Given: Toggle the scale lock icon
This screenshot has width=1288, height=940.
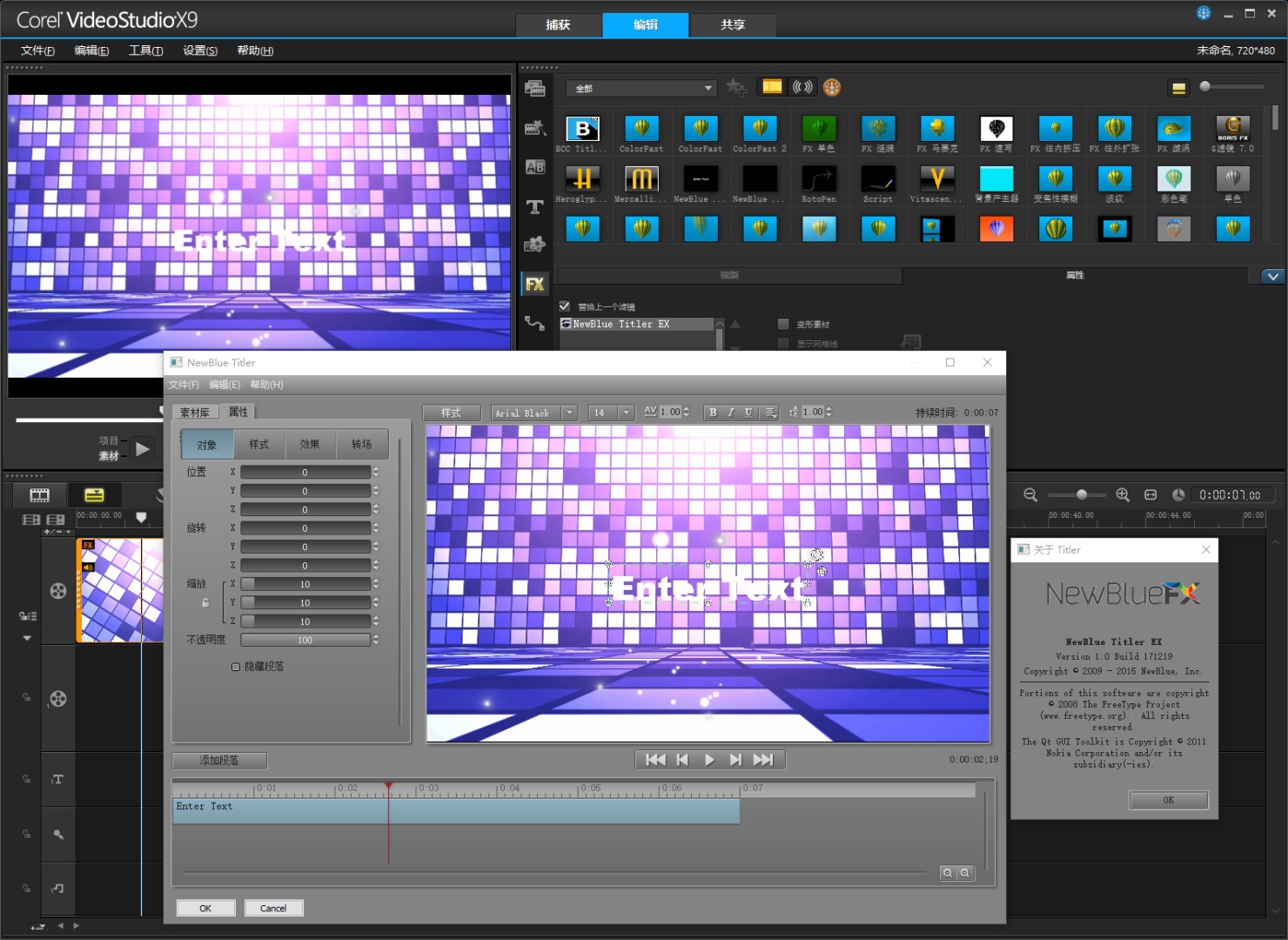Looking at the screenshot, I should pos(205,602).
